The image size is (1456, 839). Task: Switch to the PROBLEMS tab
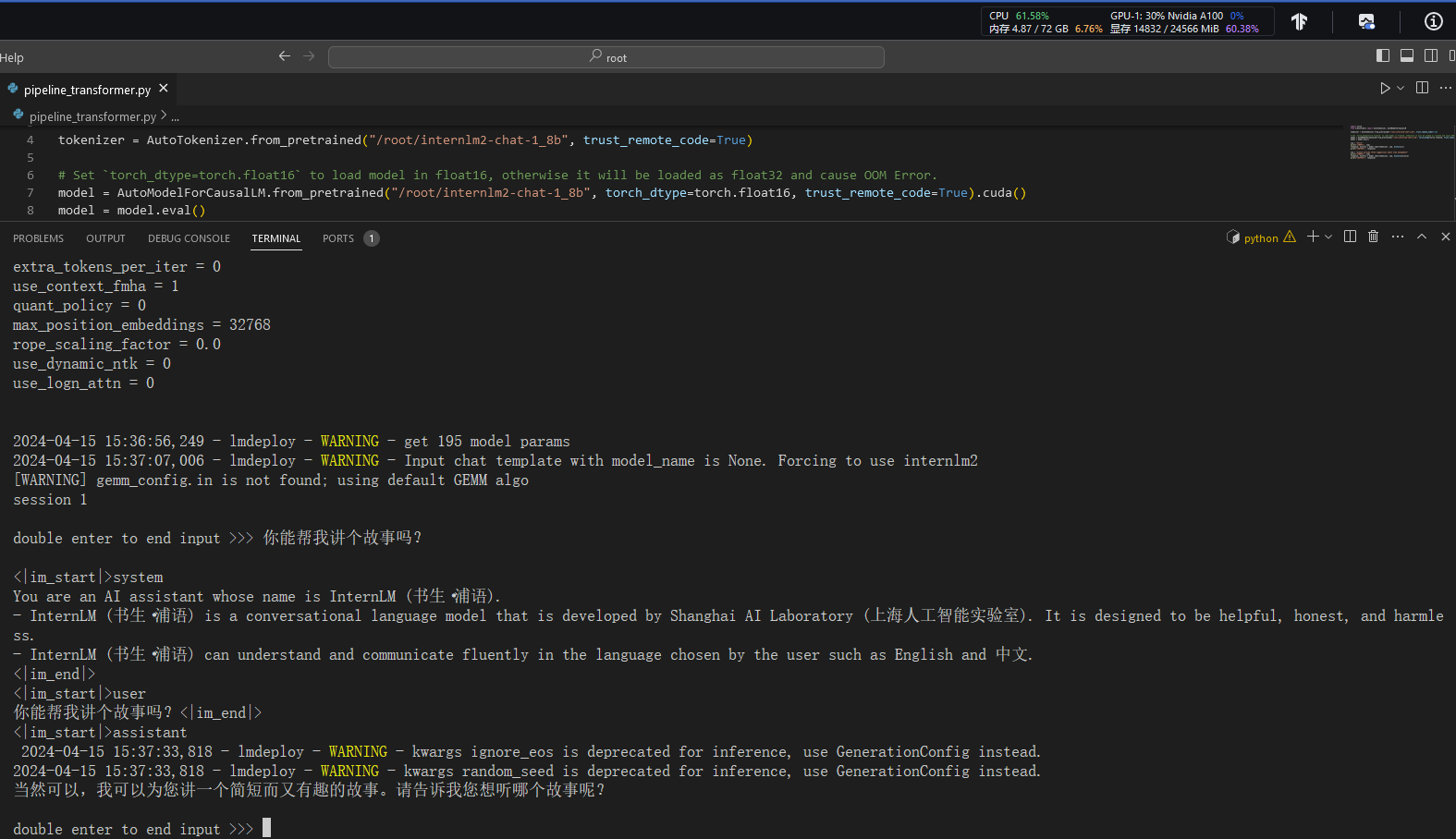38,238
